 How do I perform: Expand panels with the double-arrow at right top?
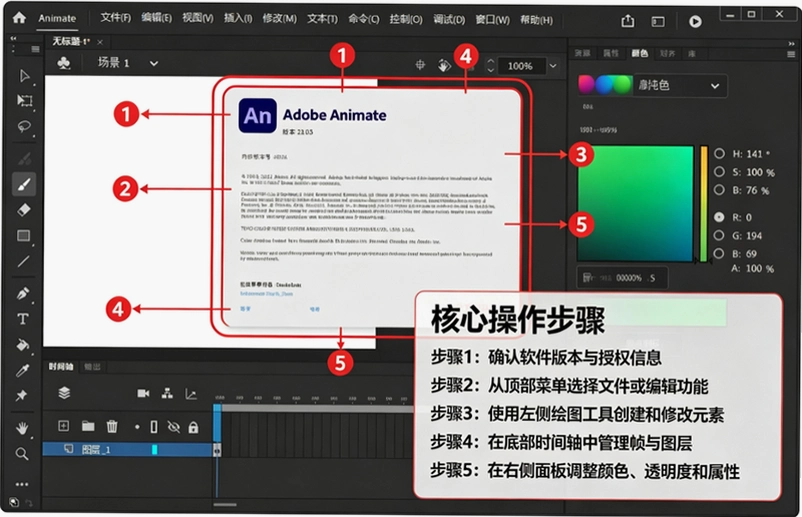tap(791, 43)
